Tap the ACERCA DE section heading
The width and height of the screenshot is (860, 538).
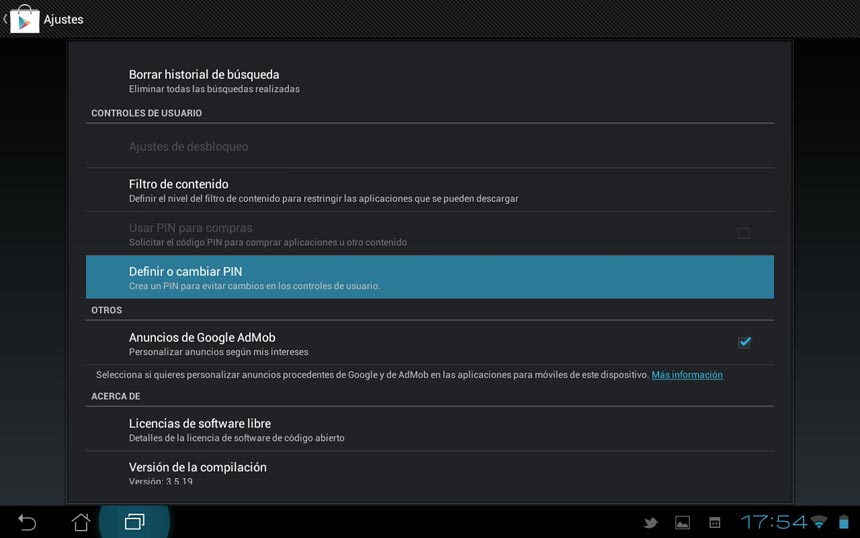click(116, 396)
